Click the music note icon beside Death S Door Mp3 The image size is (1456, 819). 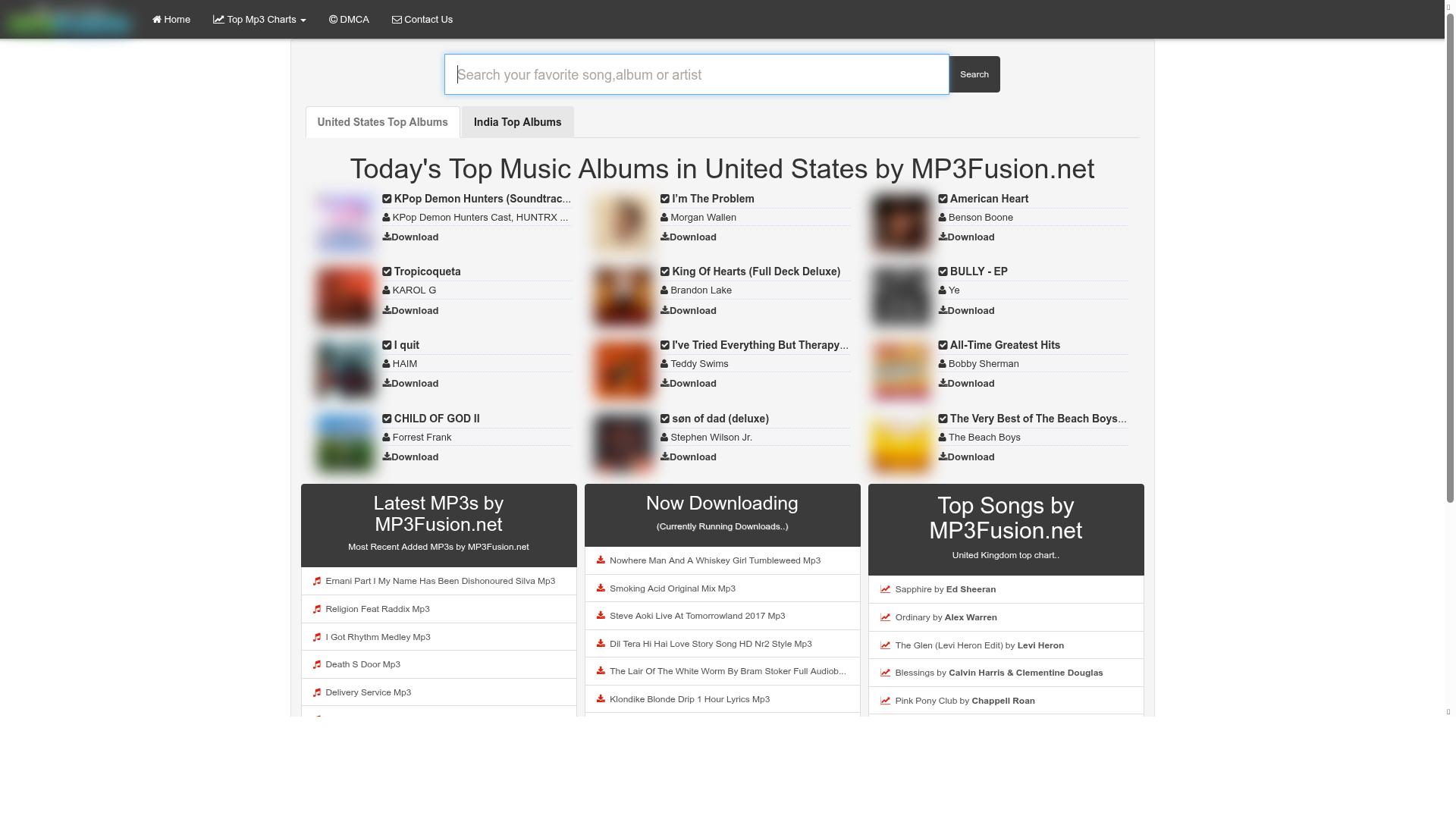pyautogui.click(x=317, y=664)
